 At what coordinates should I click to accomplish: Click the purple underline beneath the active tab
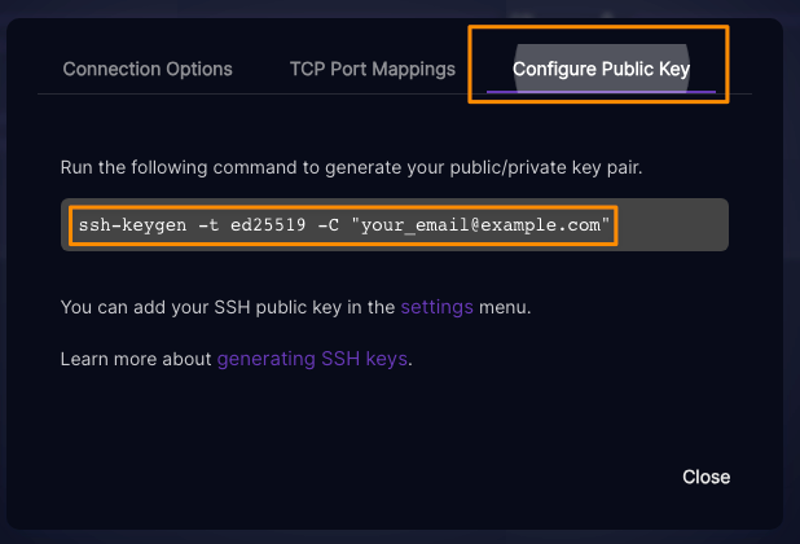point(601,92)
